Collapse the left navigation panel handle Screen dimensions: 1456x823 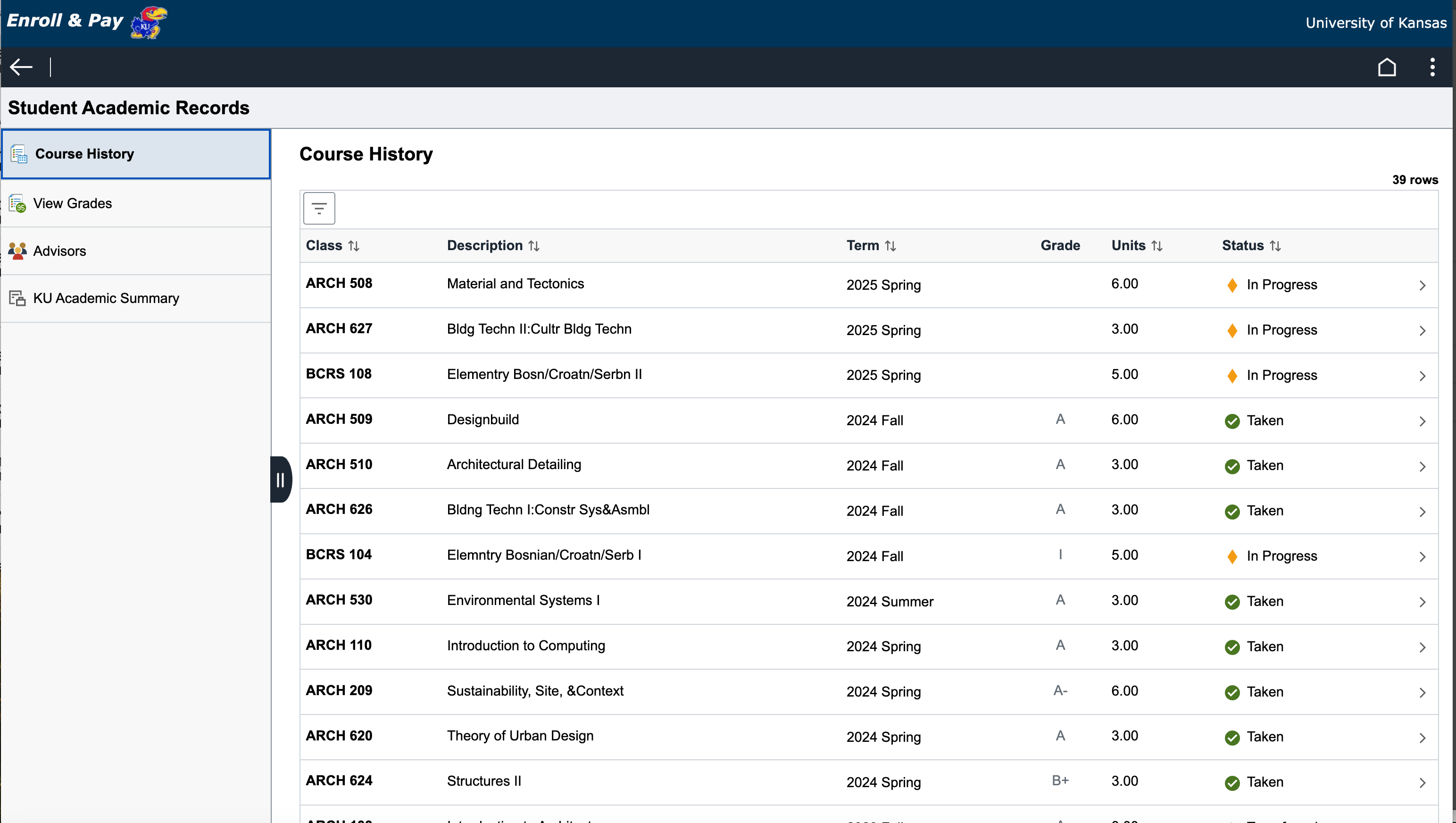point(280,479)
